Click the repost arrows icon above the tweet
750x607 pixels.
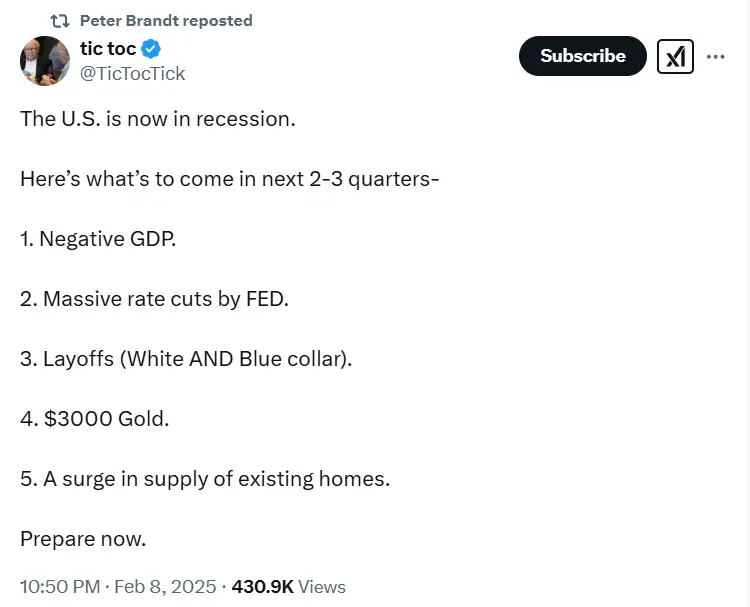tap(60, 21)
